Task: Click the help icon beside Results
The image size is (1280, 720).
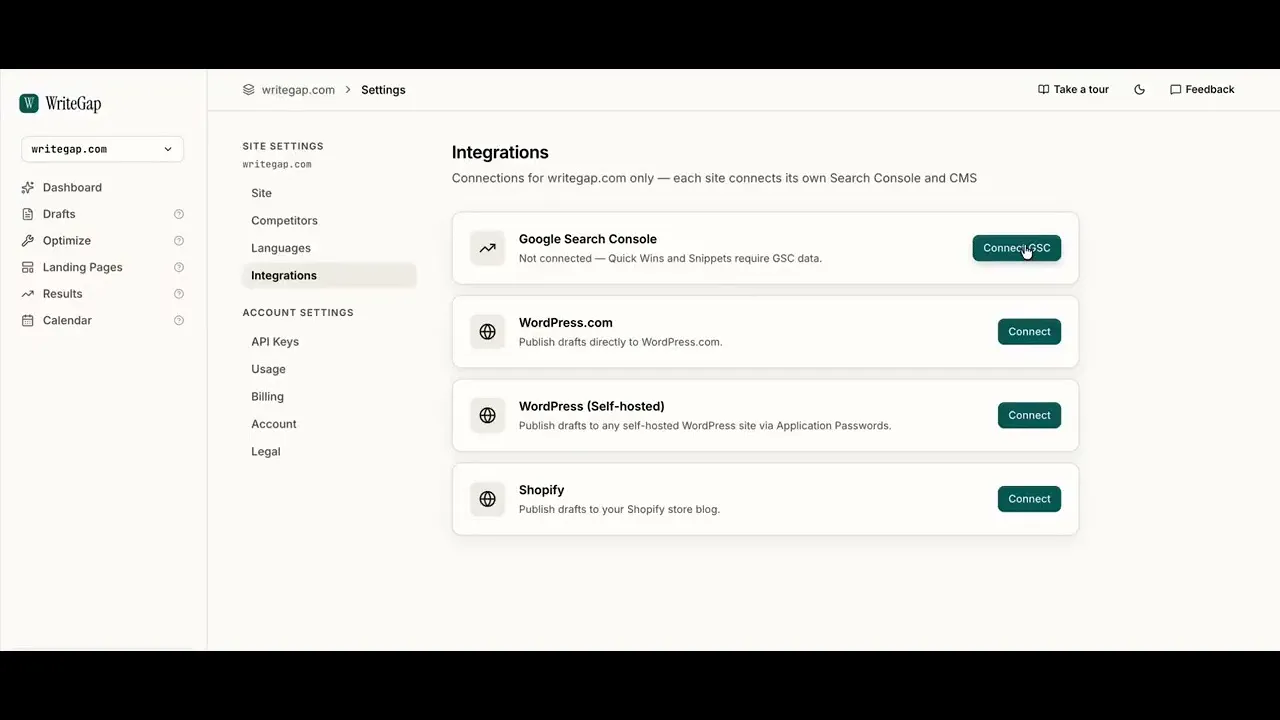Action: (179, 294)
